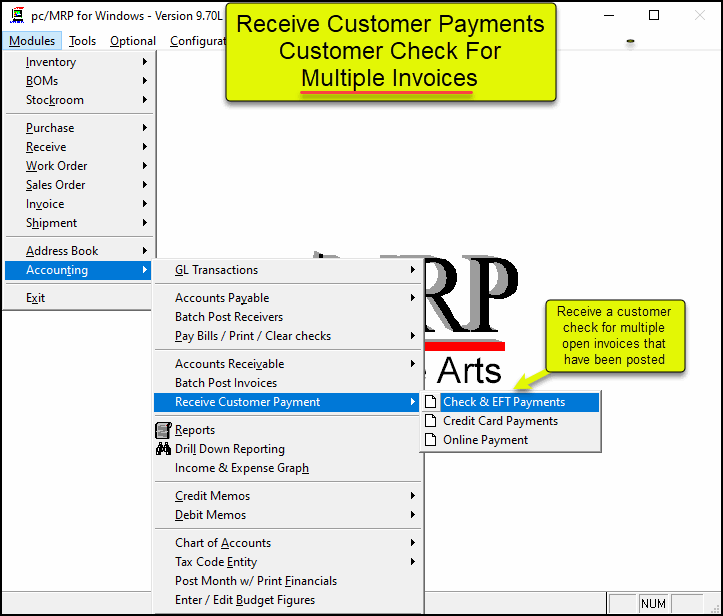Open the Optional menu in menu bar
Viewport: 723px width, 616px height.
point(133,41)
